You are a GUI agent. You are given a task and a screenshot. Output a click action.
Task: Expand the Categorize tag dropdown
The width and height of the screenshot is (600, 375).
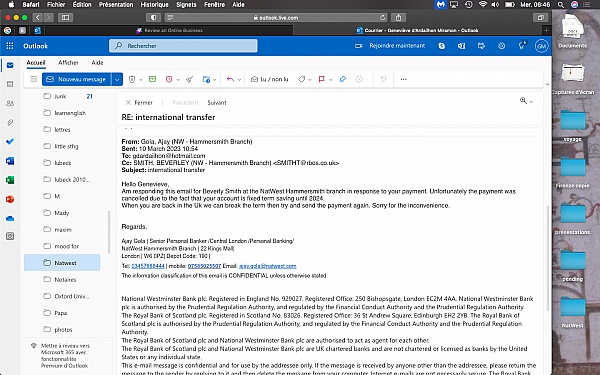(310, 80)
